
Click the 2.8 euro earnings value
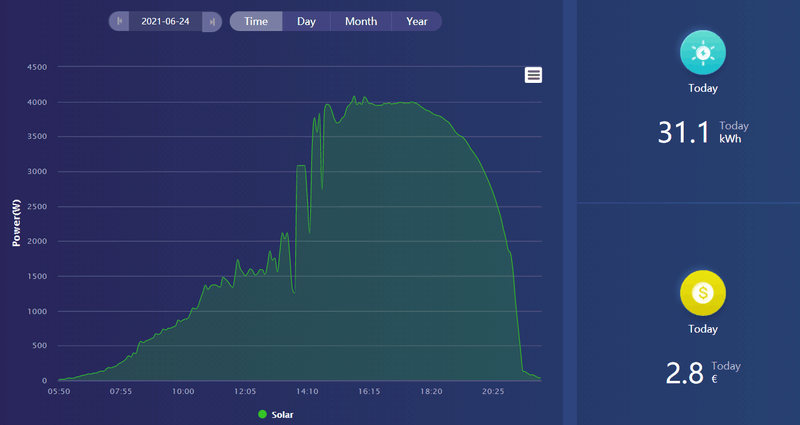(684, 373)
